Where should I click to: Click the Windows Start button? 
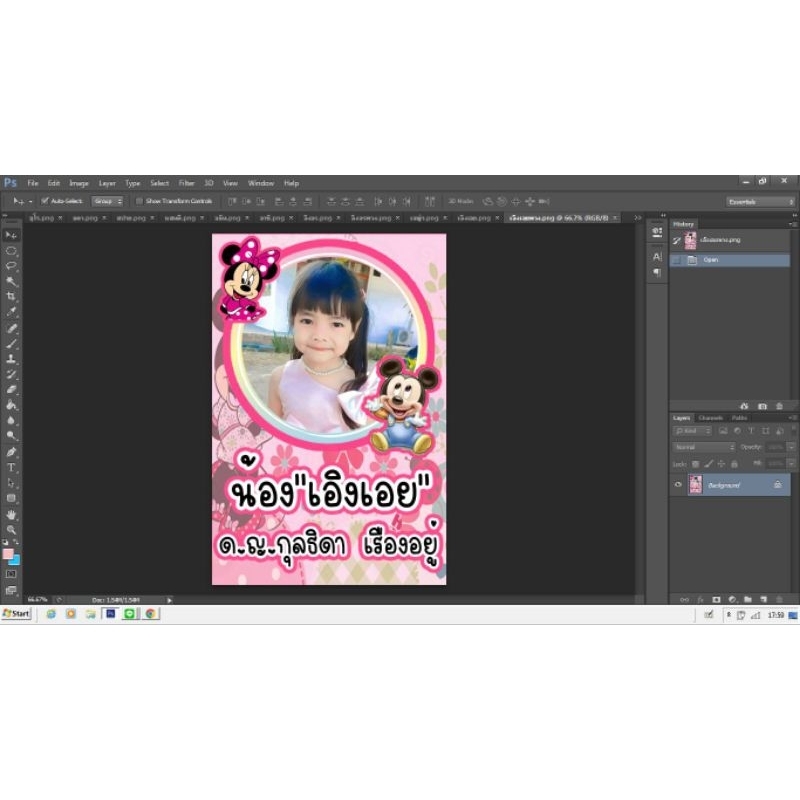16,613
